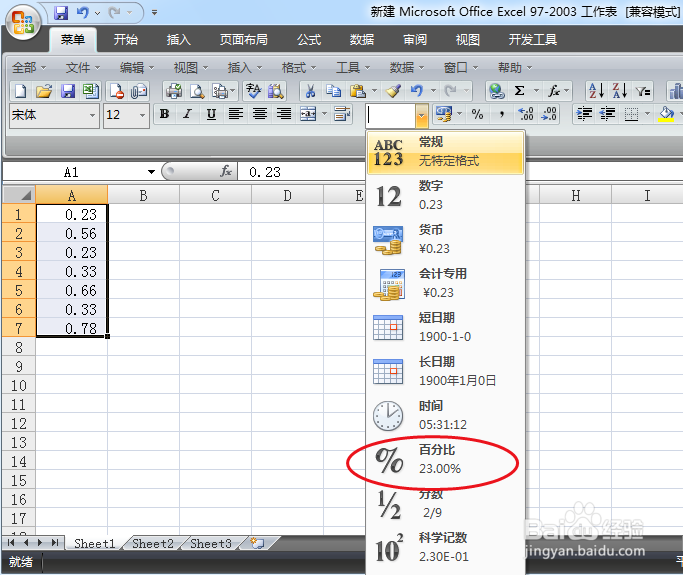Expand the 格式 menu dropdown
The height and width of the screenshot is (575, 683).
(299, 68)
